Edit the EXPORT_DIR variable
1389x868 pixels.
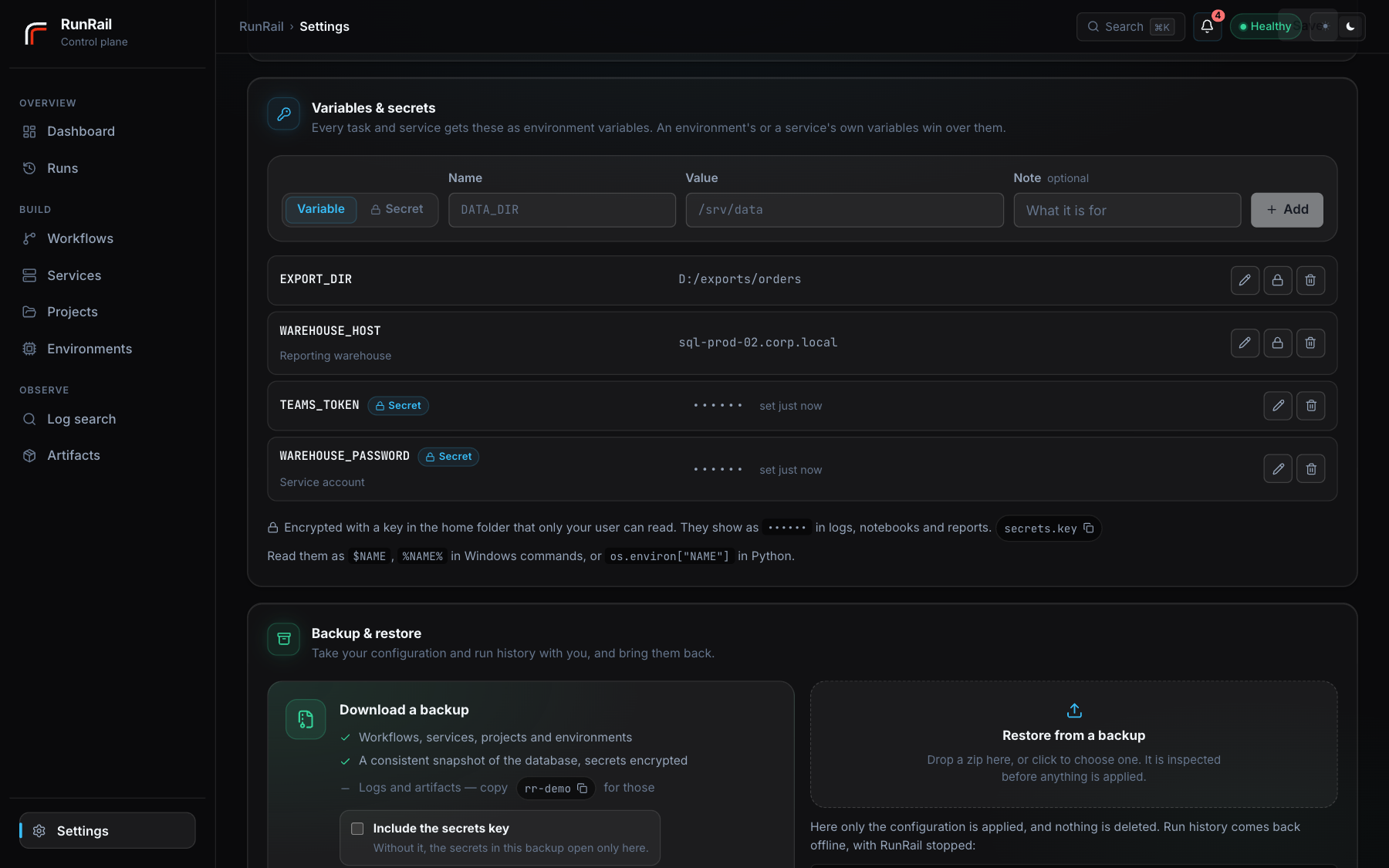(1245, 280)
